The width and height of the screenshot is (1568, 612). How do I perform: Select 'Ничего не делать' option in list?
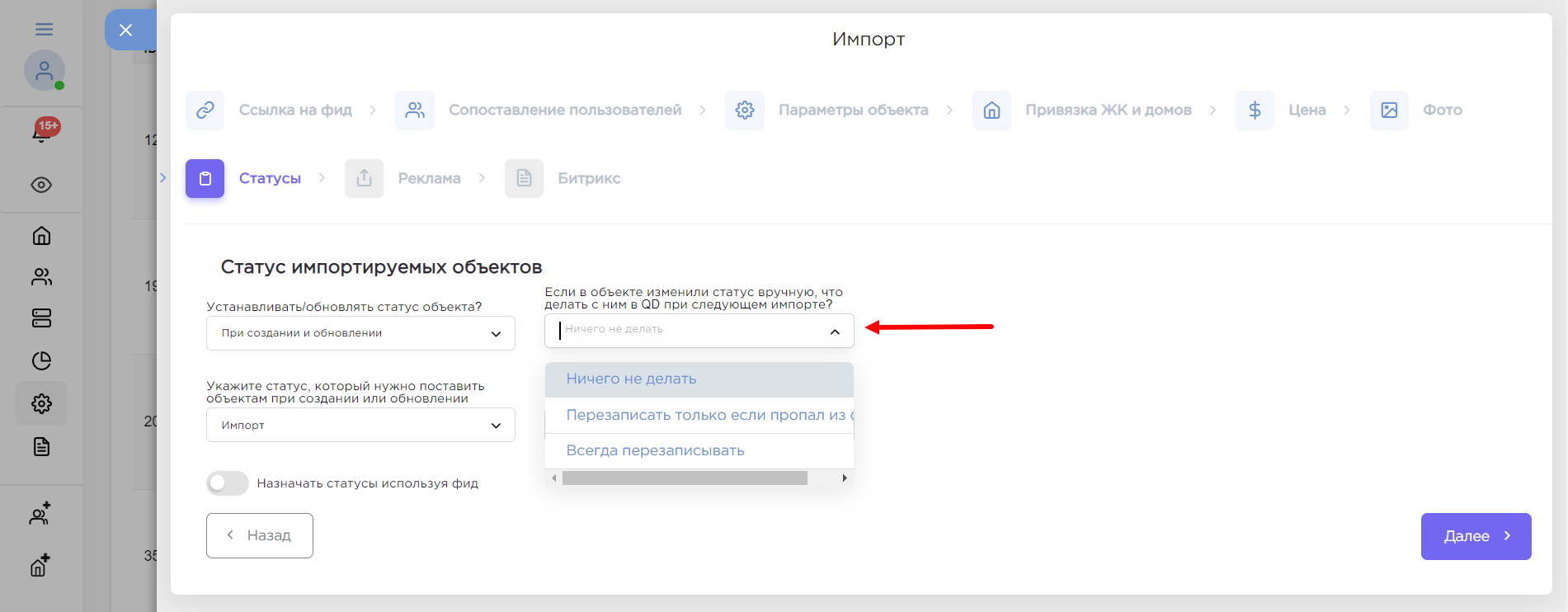tap(631, 379)
